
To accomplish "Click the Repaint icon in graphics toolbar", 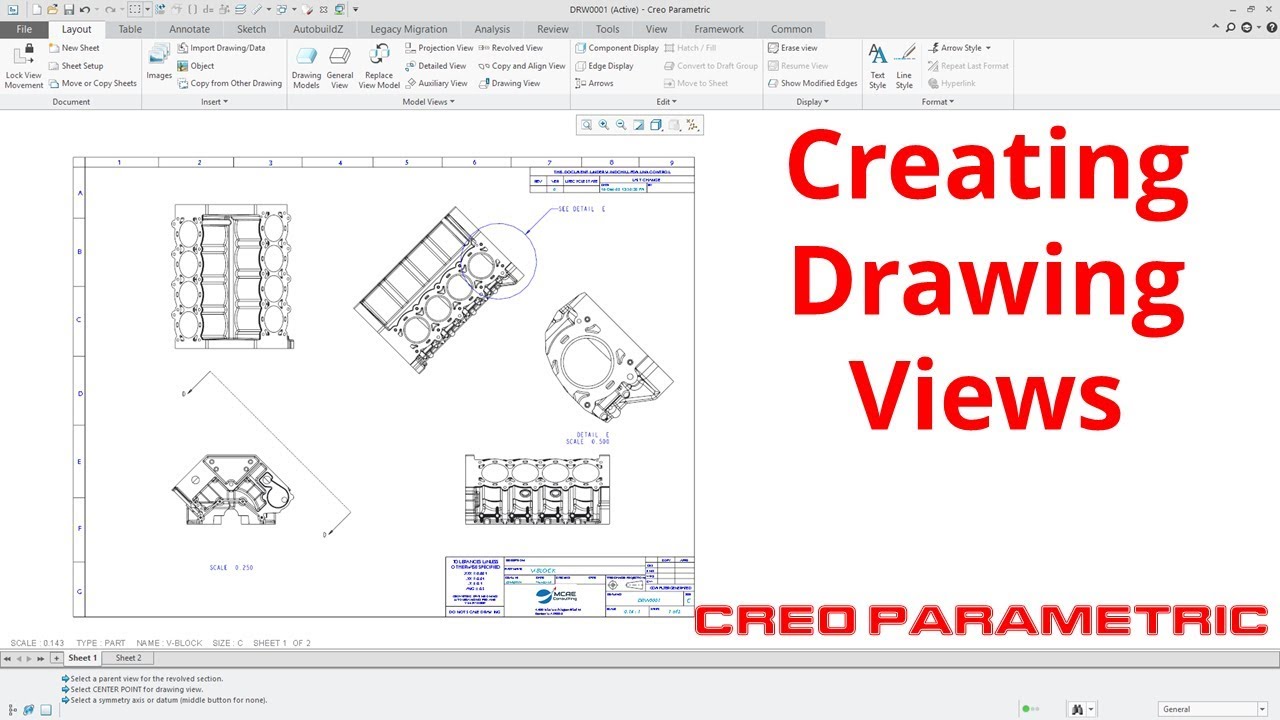I will coord(638,125).
